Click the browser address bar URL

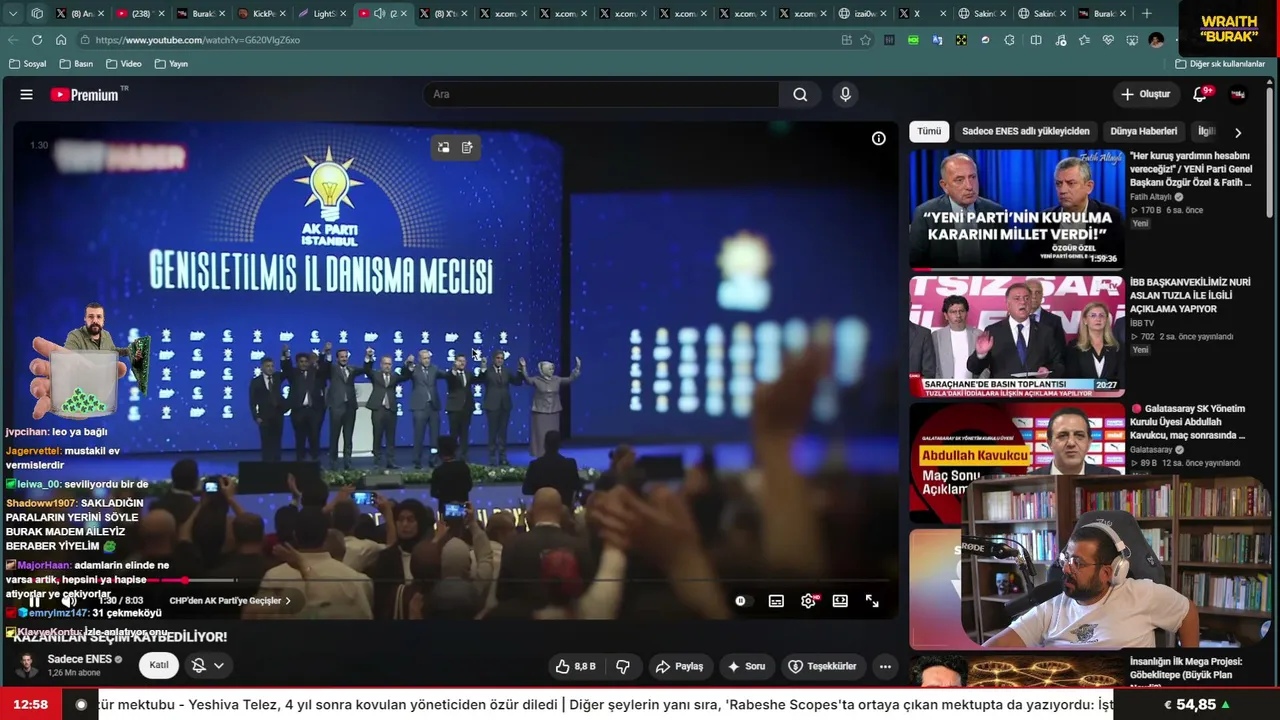[197, 40]
